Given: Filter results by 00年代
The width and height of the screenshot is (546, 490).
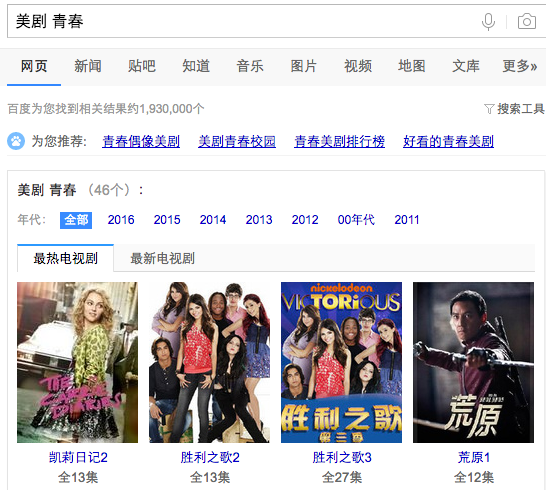Looking at the screenshot, I should point(356,220).
